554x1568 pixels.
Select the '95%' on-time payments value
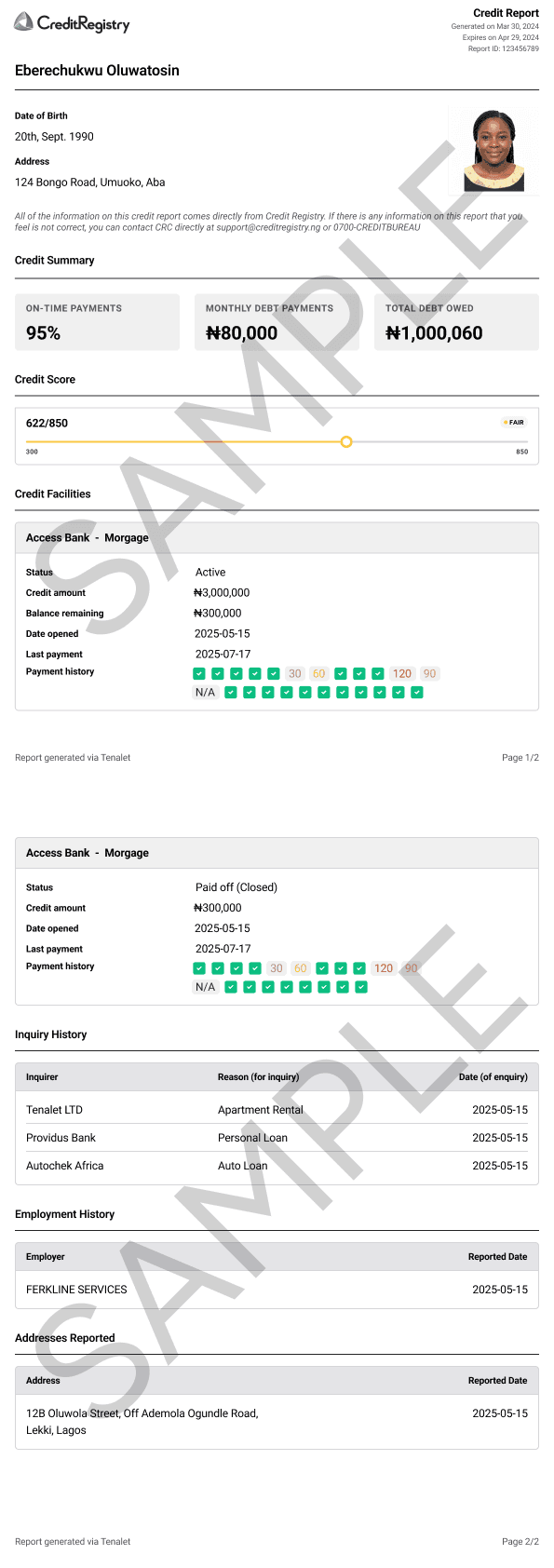(x=43, y=333)
